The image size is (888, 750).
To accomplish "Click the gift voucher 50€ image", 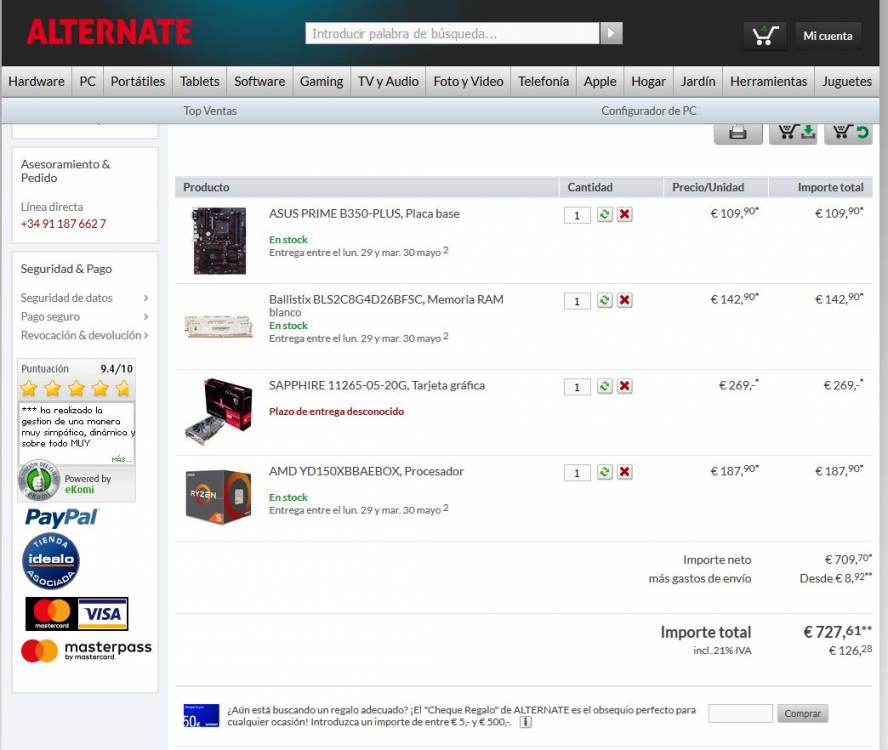I will pos(201,715).
